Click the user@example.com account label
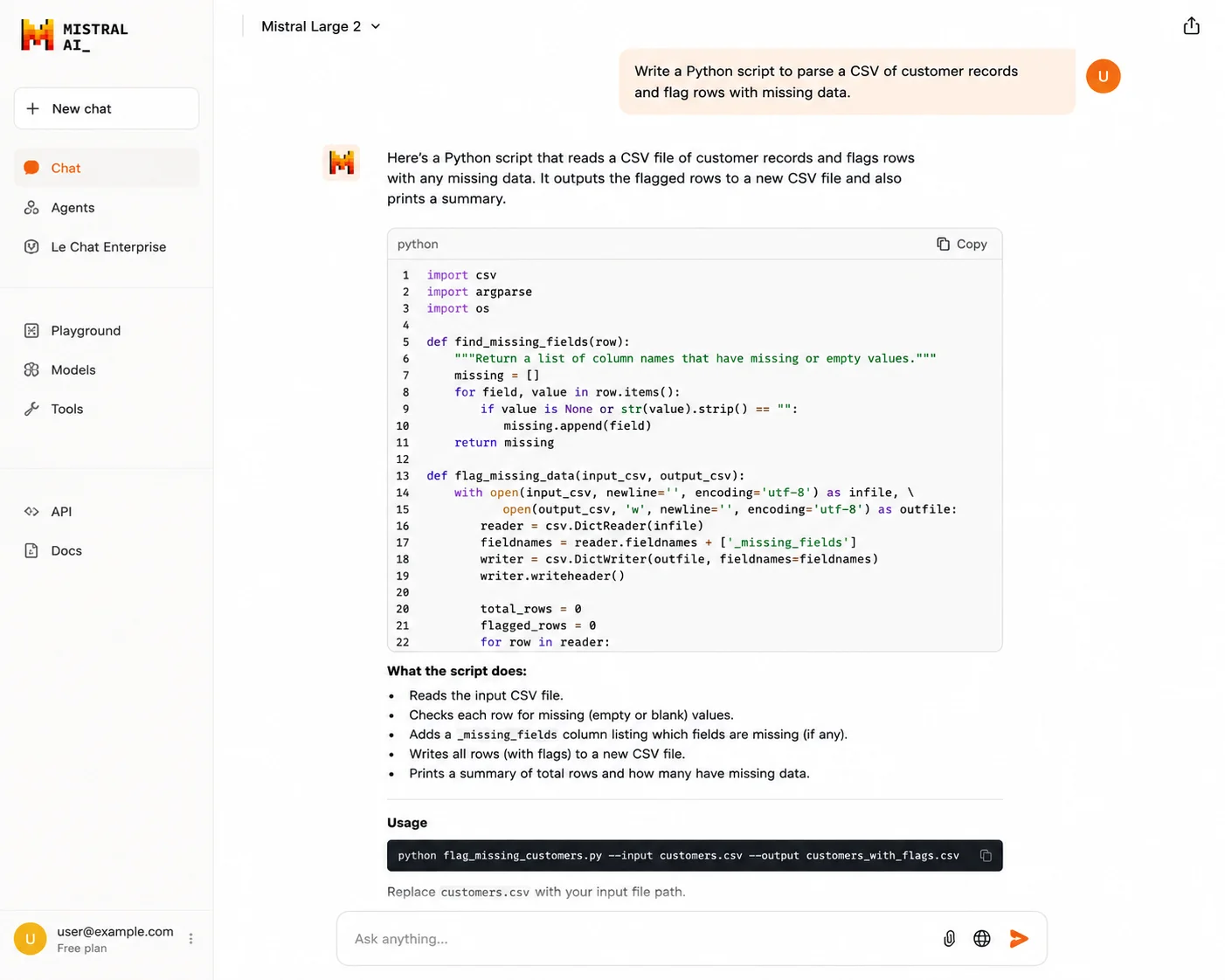1225x980 pixels. click(x=115, y=931)
